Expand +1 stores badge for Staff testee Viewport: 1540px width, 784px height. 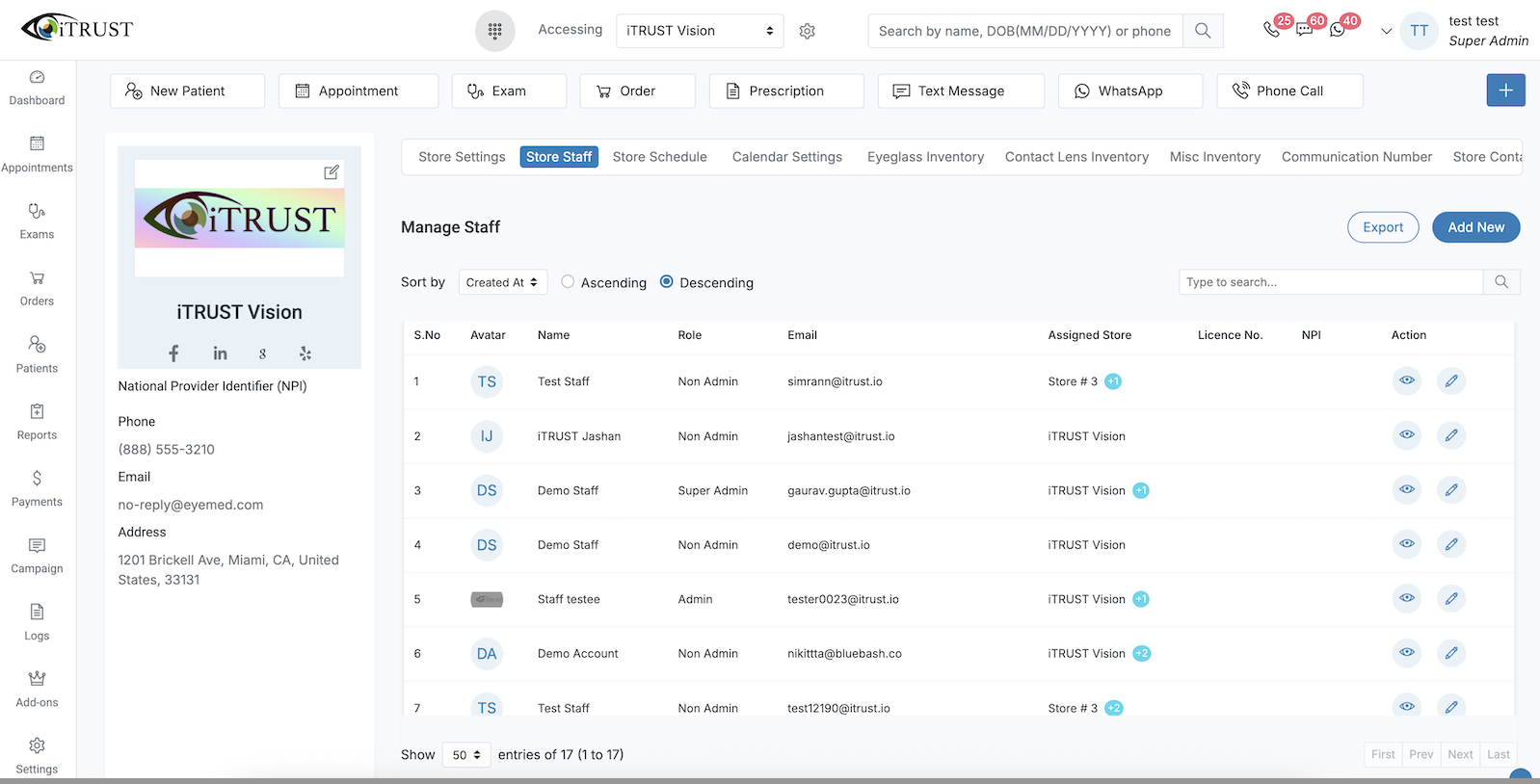coord(1141,599)
